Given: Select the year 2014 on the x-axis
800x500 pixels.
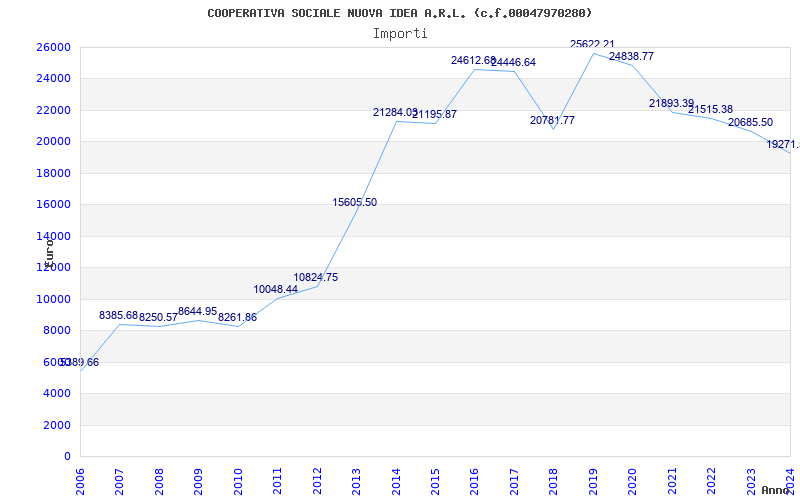Looking at the screenshot, I should 396,481.
